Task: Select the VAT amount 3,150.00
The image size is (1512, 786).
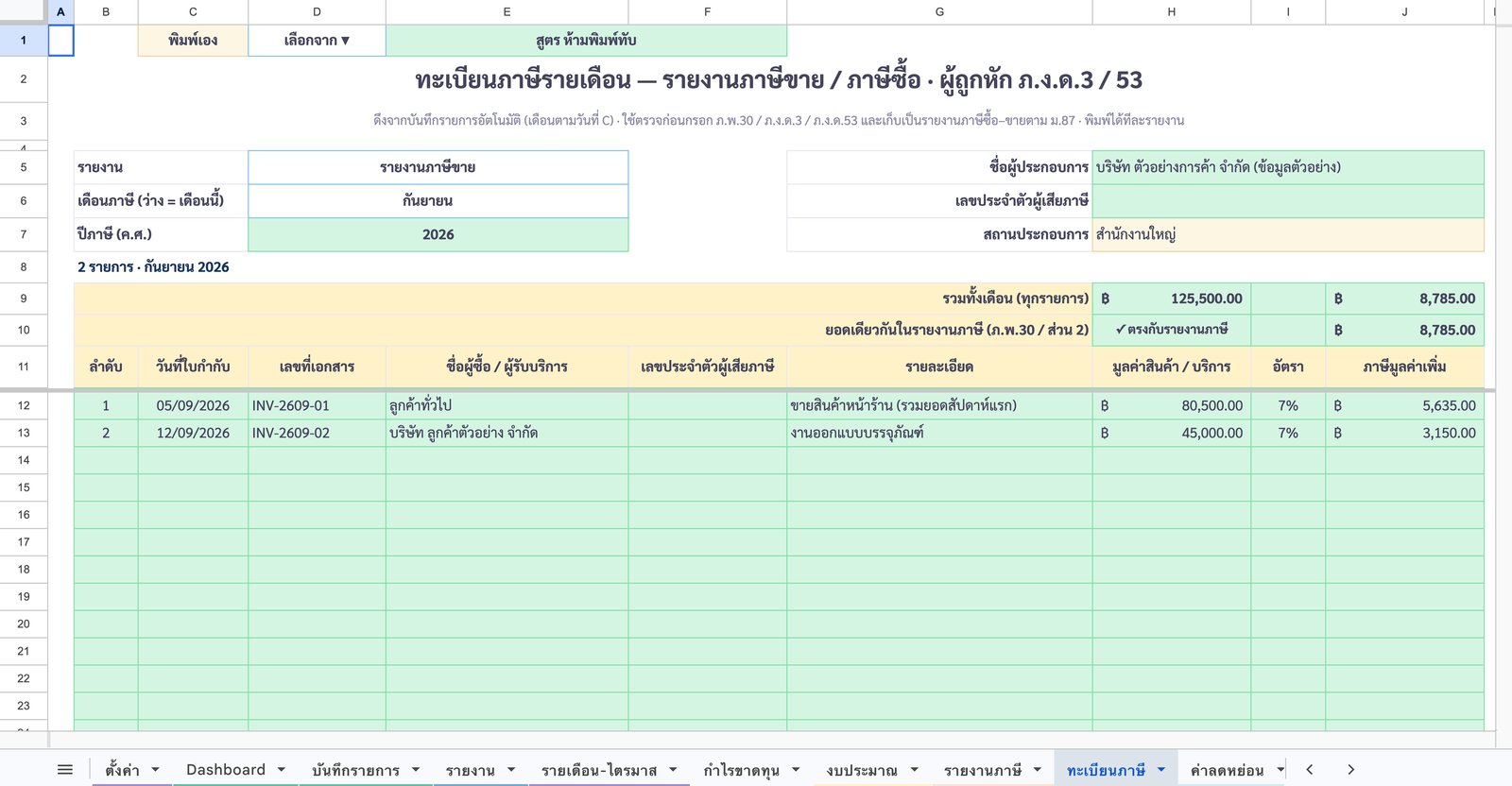Action: point(1405,433)
